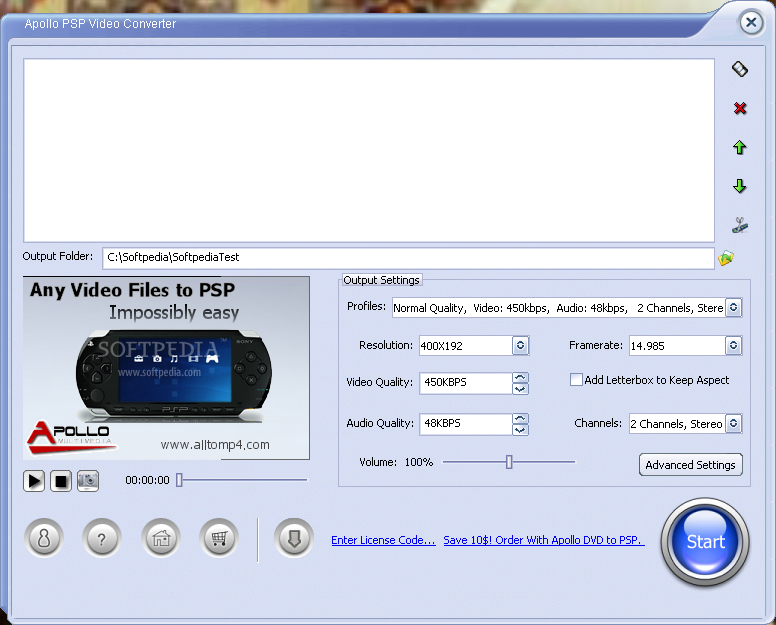776x625 pixels.
Task: Click the Video Quality 450KBPS field
Action: point(466,383)
